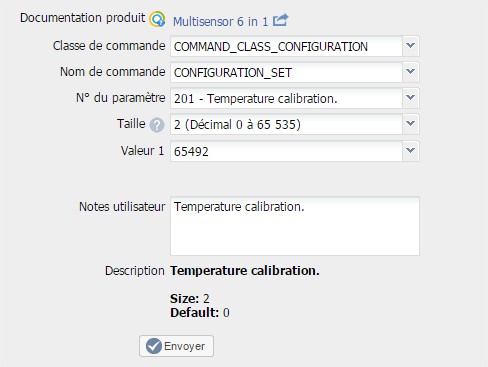The width and height of the screenshot is (488, 367).
Task: Click the external link icon beside Multisensor 6 in 1
Action: click(x=280, y=20)
